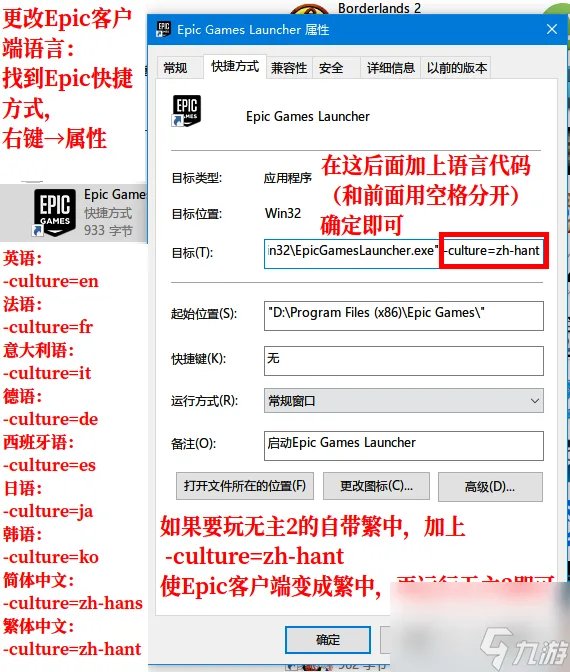The width and height of the screenshot is (570, 672).
Task: Click the 起始位置(S) input field
Action: pos(404,316)
